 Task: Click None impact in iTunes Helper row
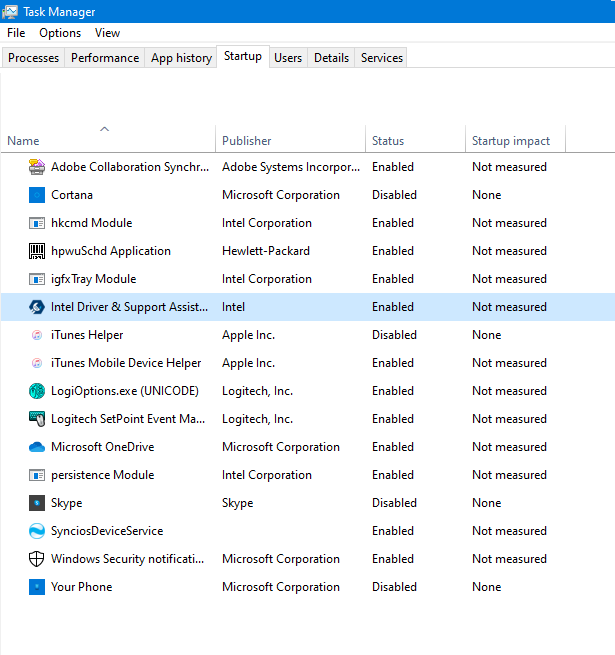486,335
